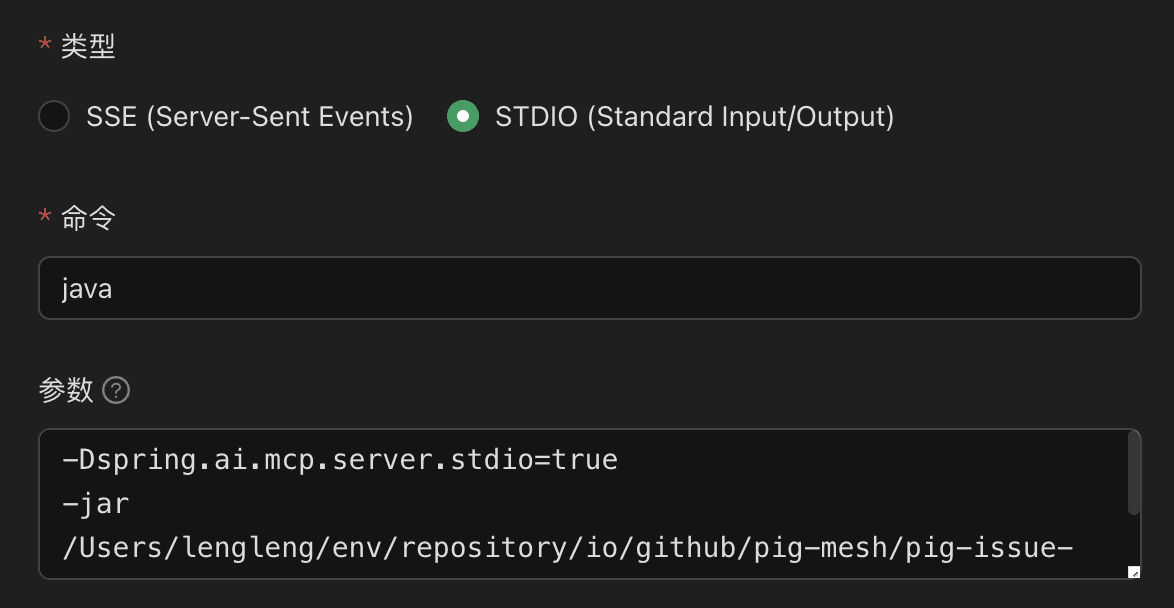
Task: Place cursor in the /Users/lengleng path line
Action: point(568,549)
